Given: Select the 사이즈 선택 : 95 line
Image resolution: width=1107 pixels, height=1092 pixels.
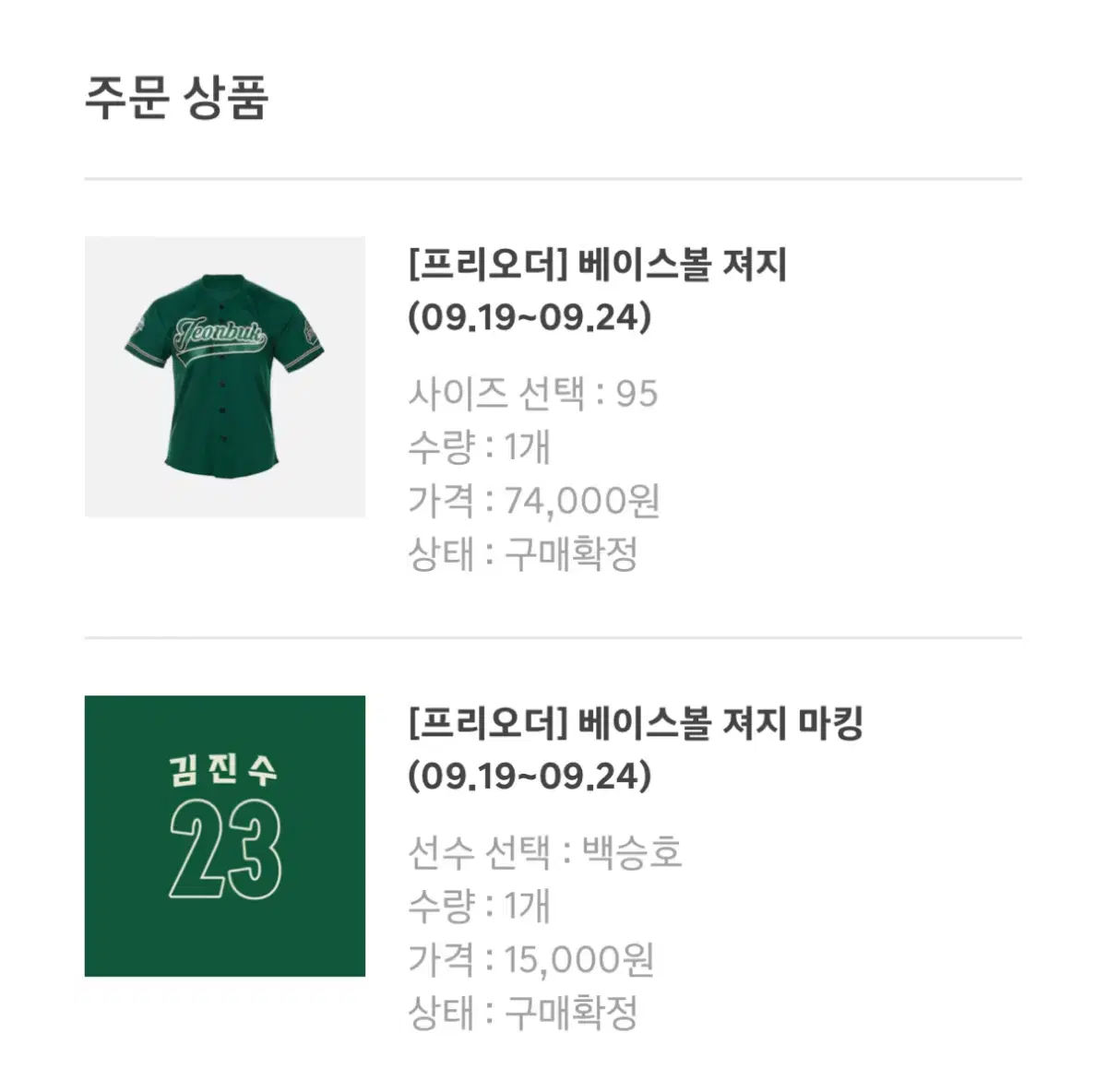Looking at the screenshot, I should [x=532, y=394].
